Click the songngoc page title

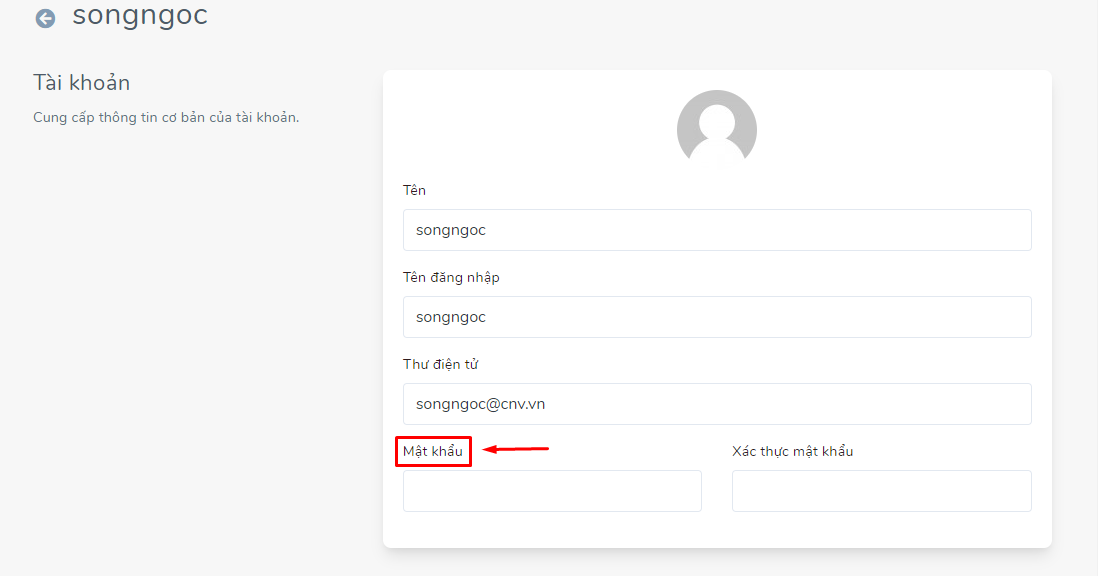(140, 15)
